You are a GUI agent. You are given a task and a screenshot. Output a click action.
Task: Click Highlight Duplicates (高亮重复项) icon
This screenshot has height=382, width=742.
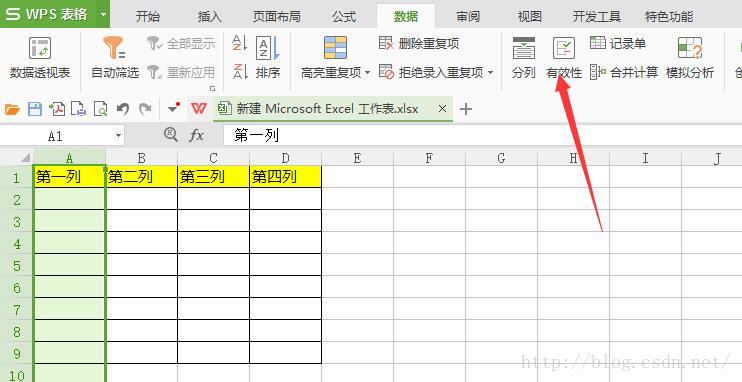point(336,47)
